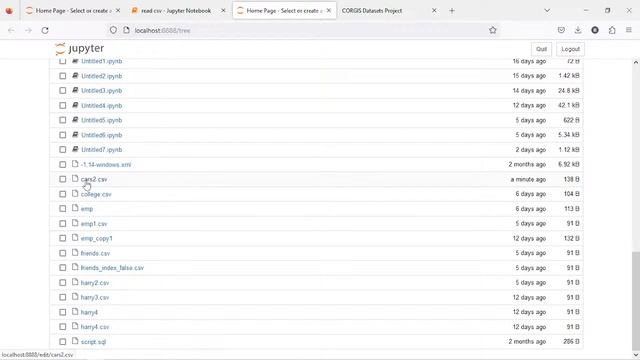Click the Logout button
This screenshot has width=640, height=360.
[x=570, y=49]
